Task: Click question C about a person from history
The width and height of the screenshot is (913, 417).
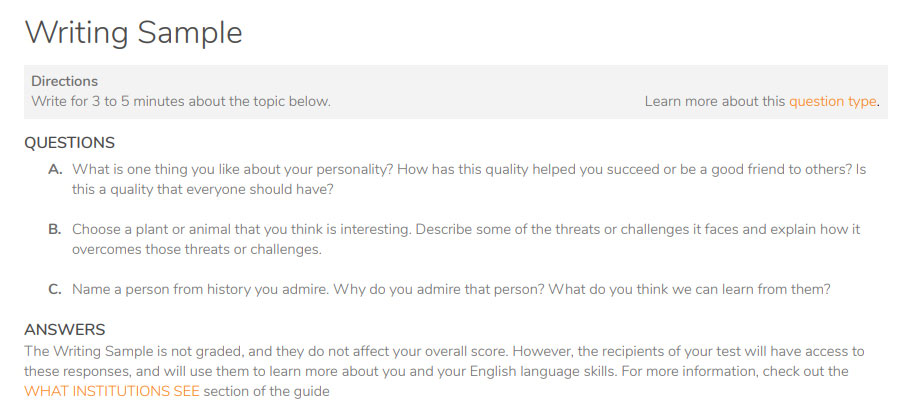Action: tap(451, 289)
